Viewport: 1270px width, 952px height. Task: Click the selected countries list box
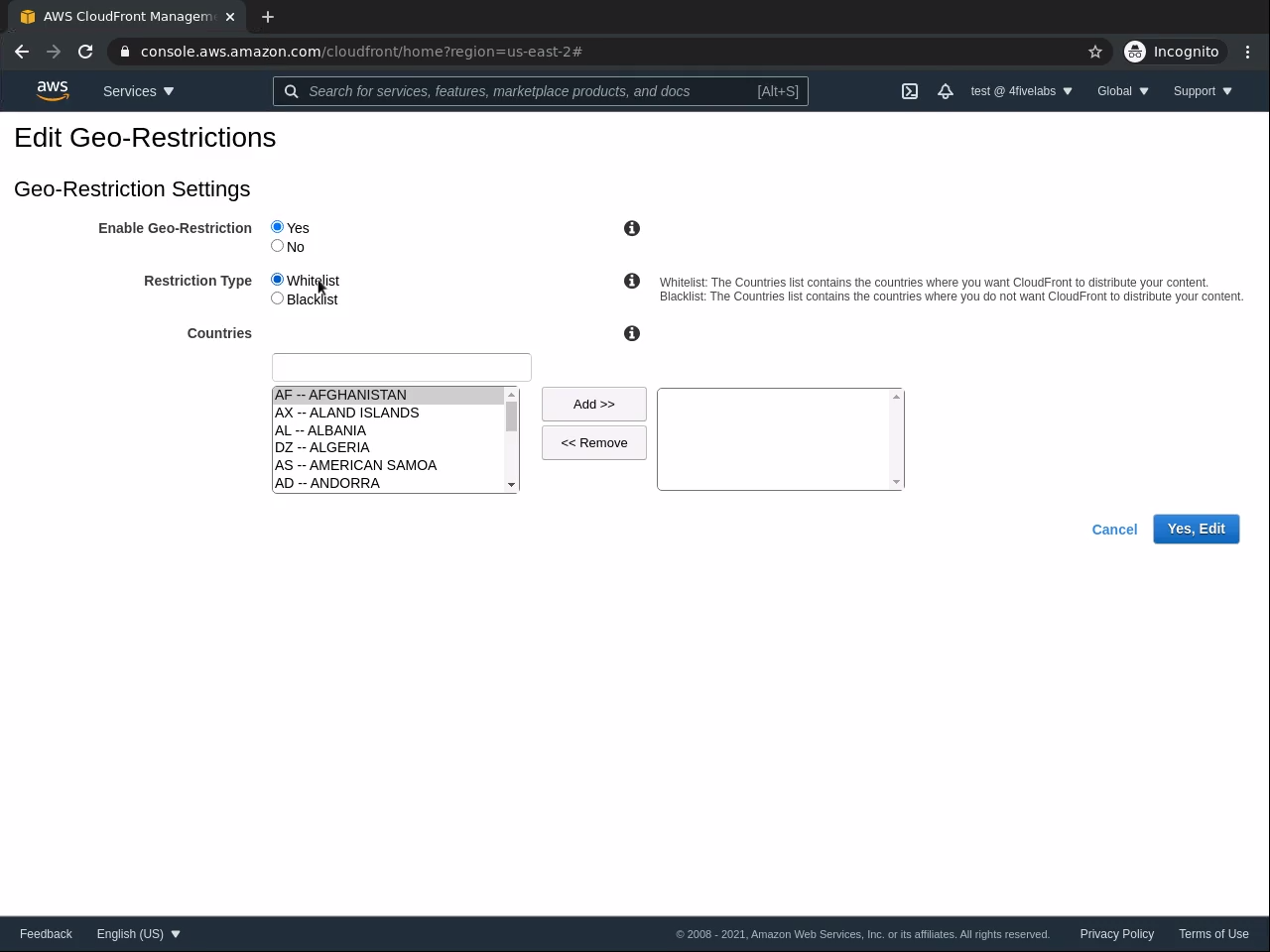(x=781, y=439)
